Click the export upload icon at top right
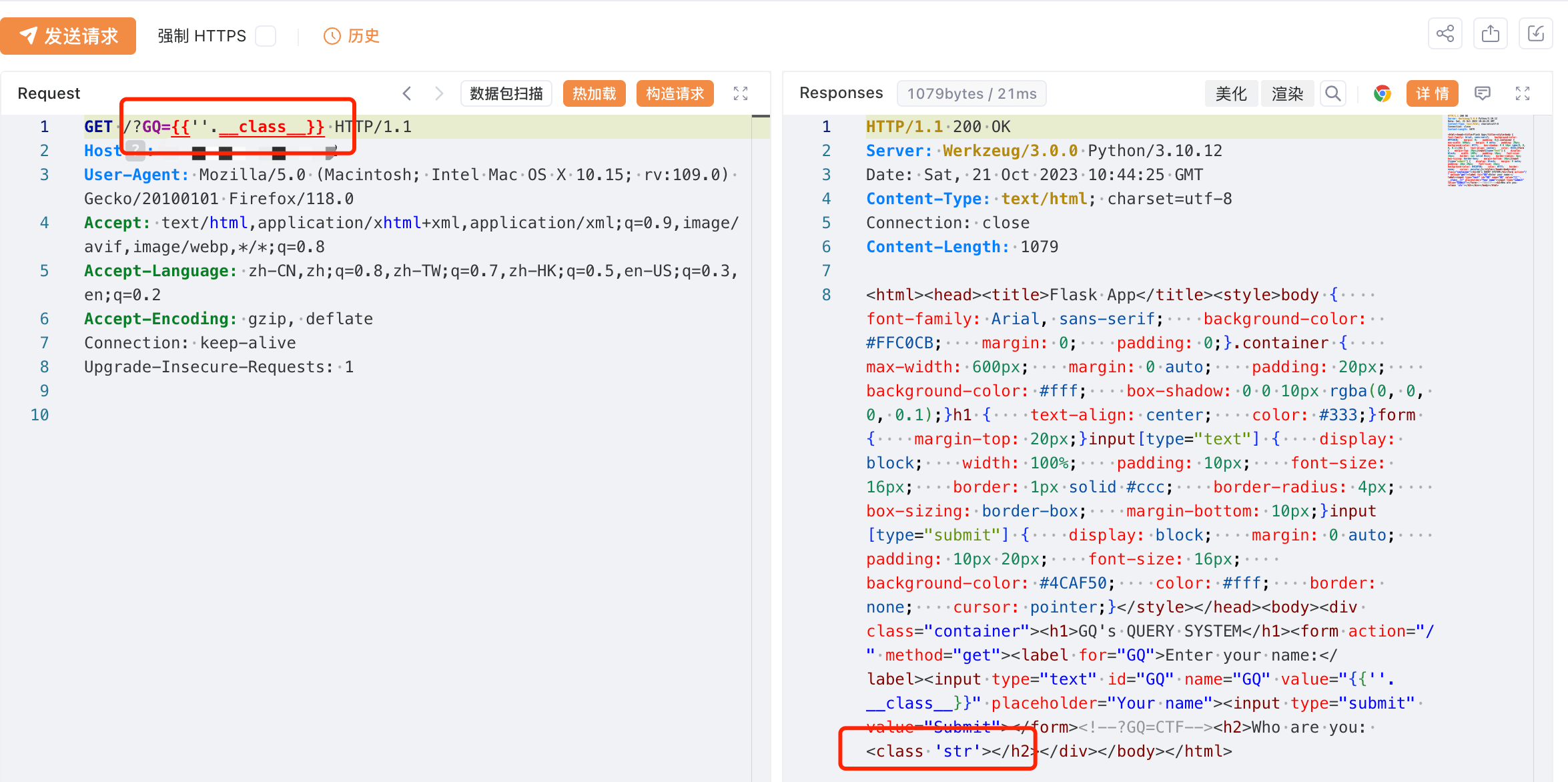Screen dimensions: 1568x782 pyautogui.click(x=1491, y=34)
